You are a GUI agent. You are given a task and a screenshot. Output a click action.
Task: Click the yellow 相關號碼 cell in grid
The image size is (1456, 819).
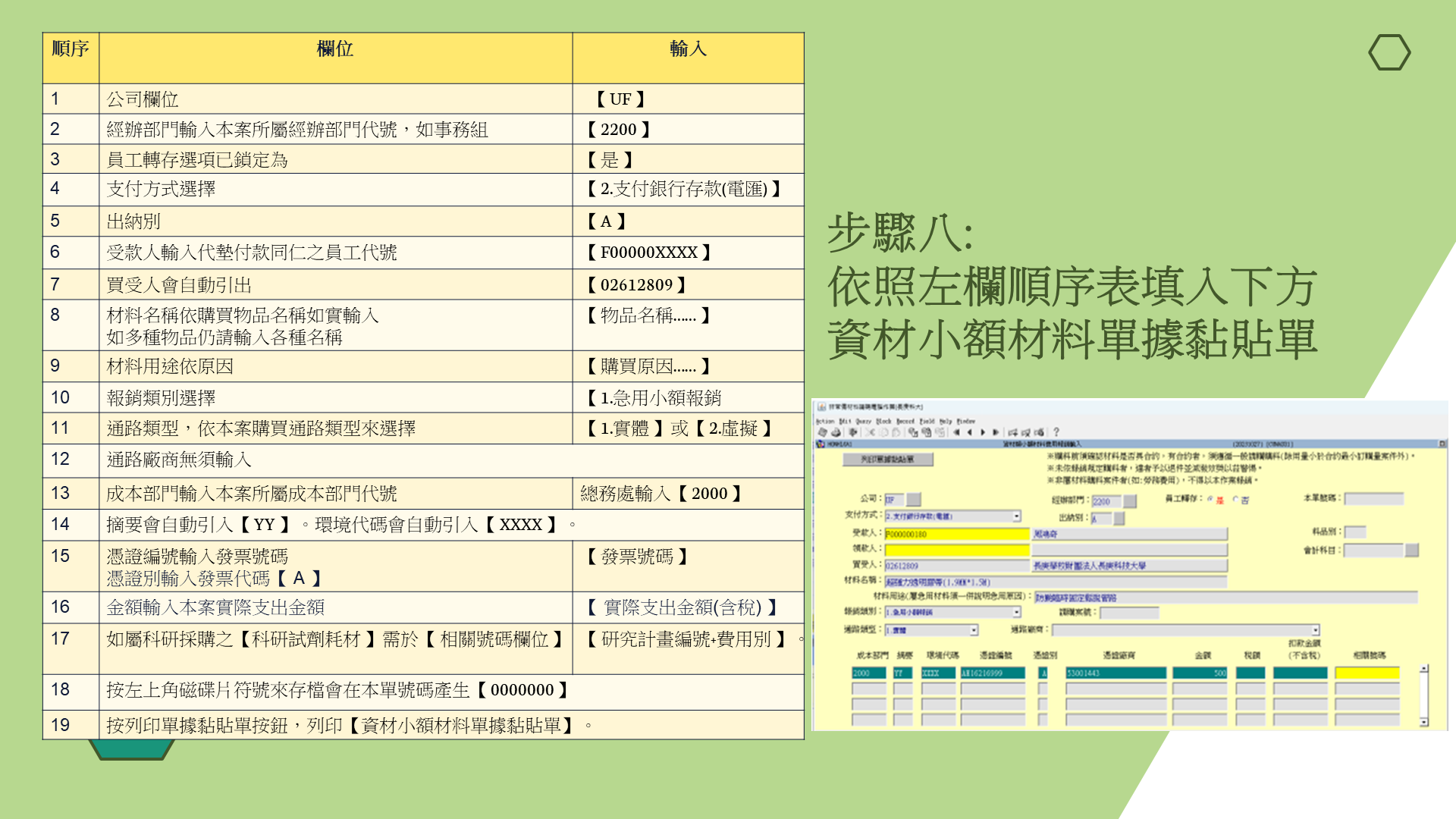click(x=1367, y=673)
